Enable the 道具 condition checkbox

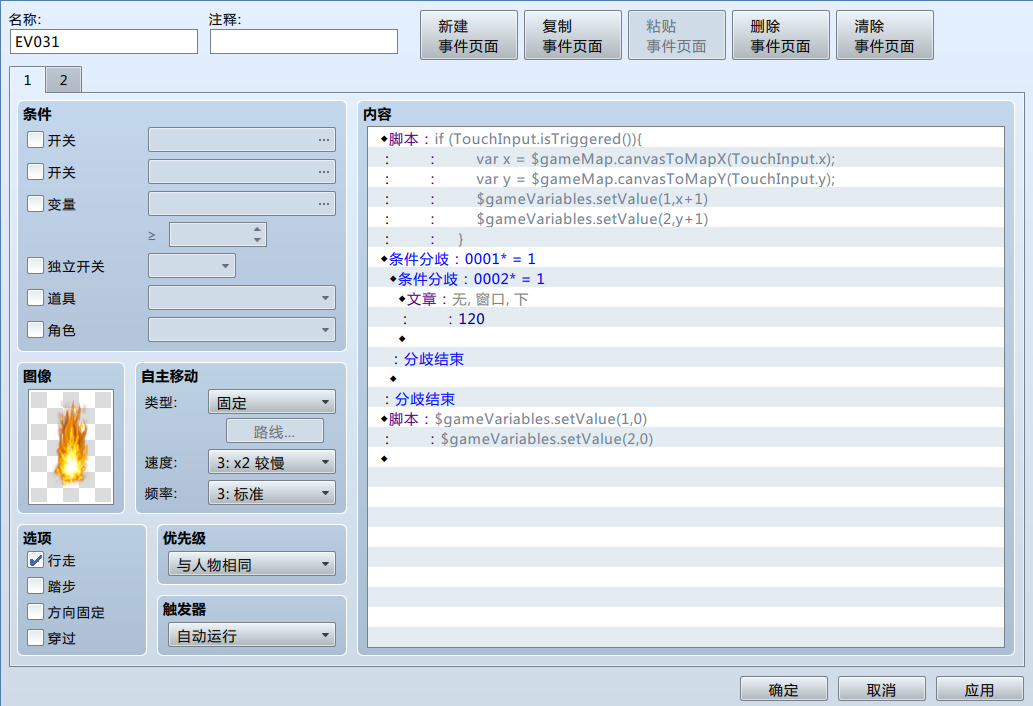pyautogui.click(x=35, y=298)
